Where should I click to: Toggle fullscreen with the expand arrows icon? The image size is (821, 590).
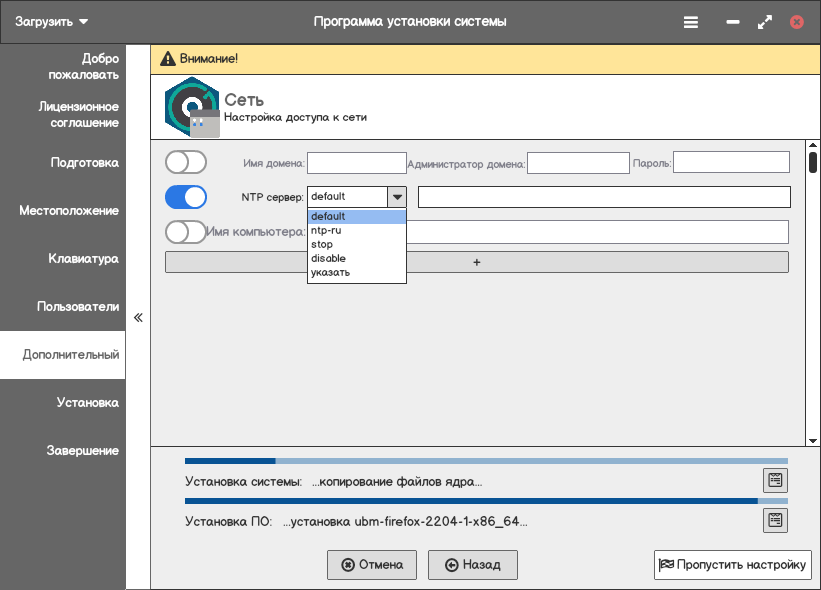765,21
